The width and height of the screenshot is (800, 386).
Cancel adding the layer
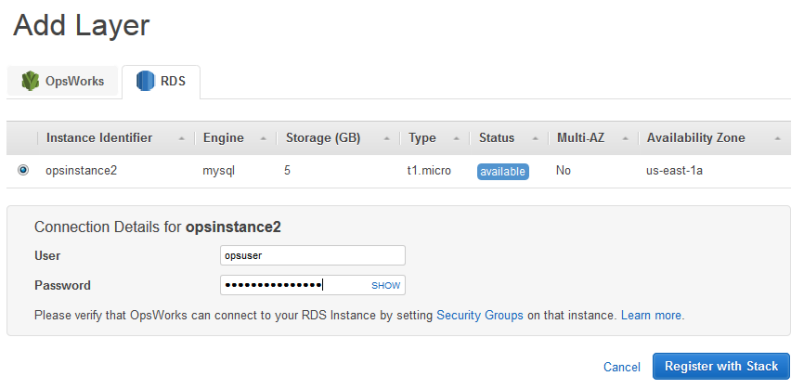coord(621,367)
